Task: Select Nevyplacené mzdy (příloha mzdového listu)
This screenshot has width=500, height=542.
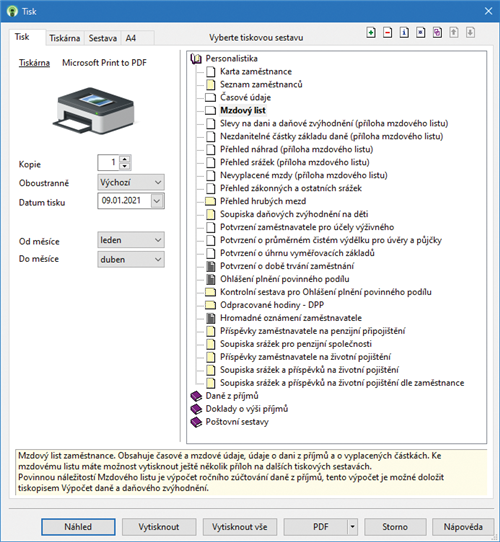Action: [x=304, y=175]
